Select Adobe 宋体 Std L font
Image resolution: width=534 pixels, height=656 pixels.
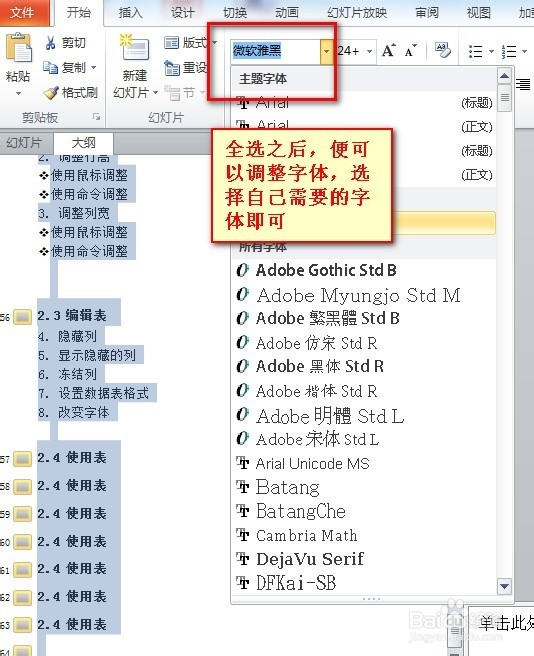tap(364, 439)
